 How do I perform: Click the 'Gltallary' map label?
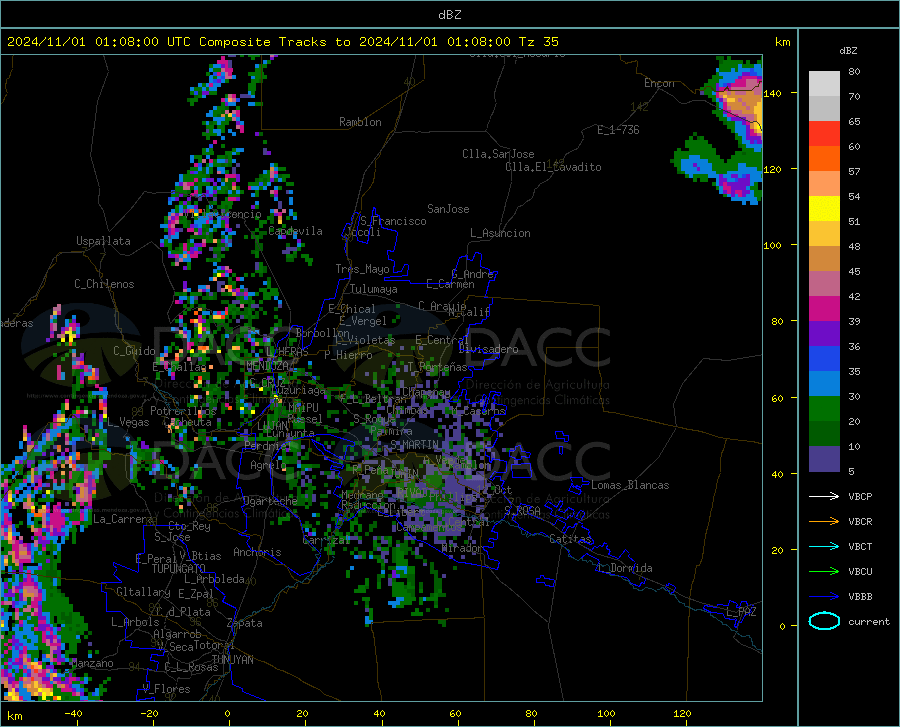click(x=143, y=592)
